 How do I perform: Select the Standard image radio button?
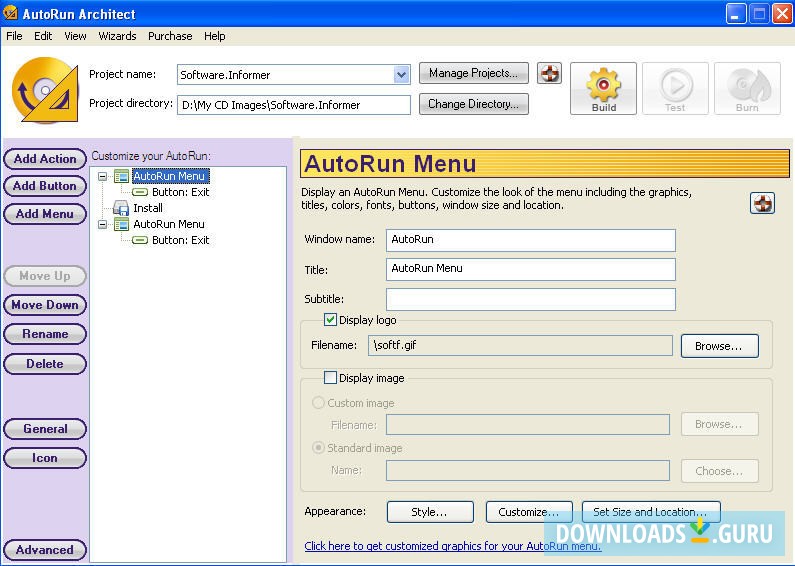click(318, 448)
